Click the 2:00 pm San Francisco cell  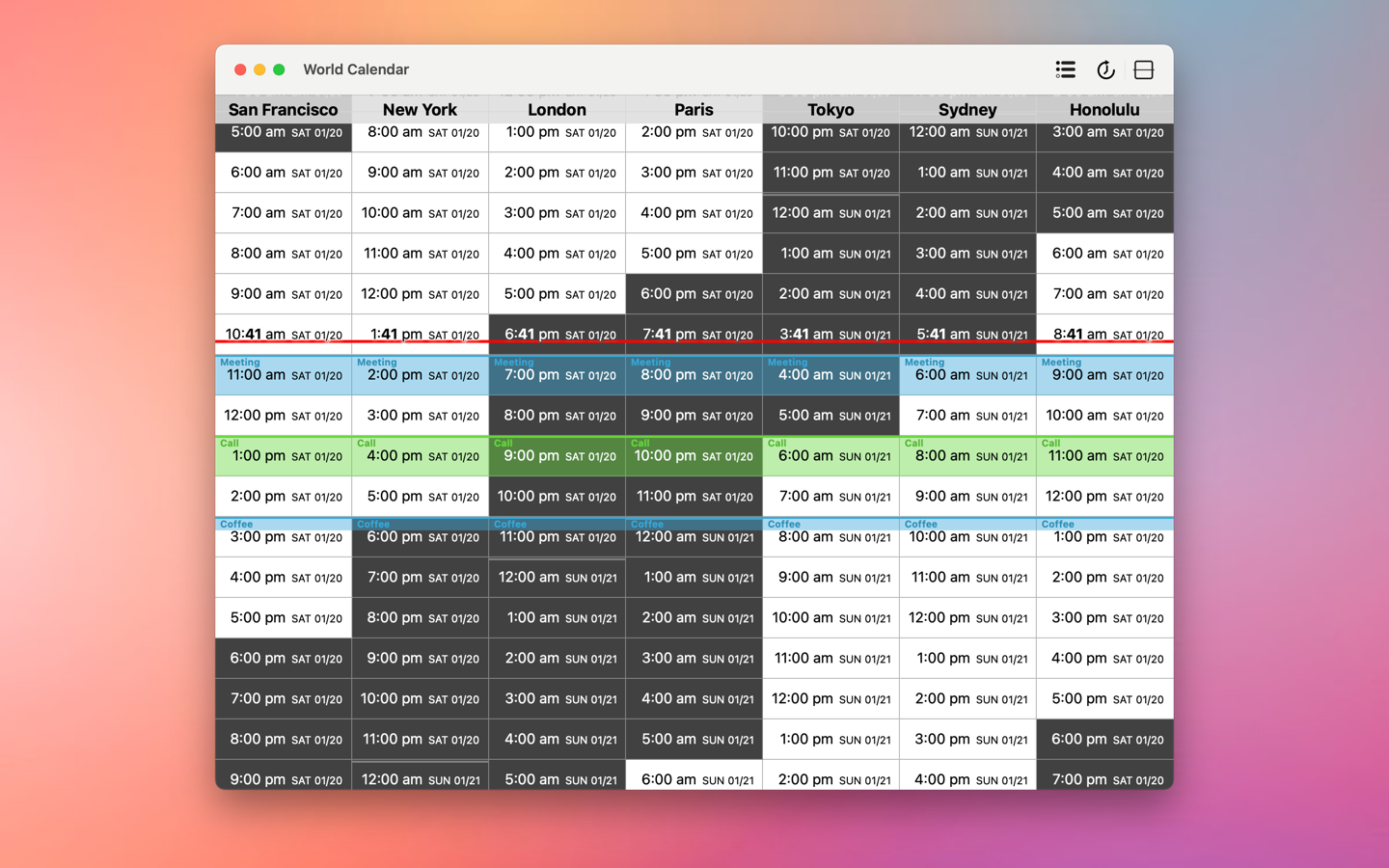coord(284,497)
